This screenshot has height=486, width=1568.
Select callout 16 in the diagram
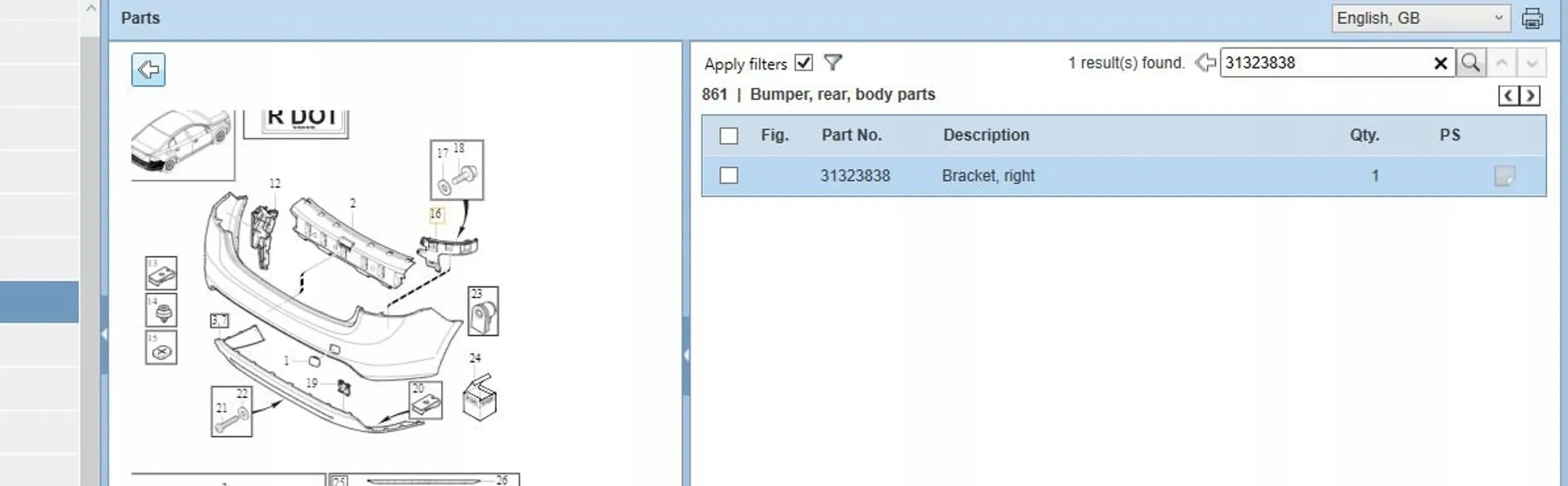[436, 214]
